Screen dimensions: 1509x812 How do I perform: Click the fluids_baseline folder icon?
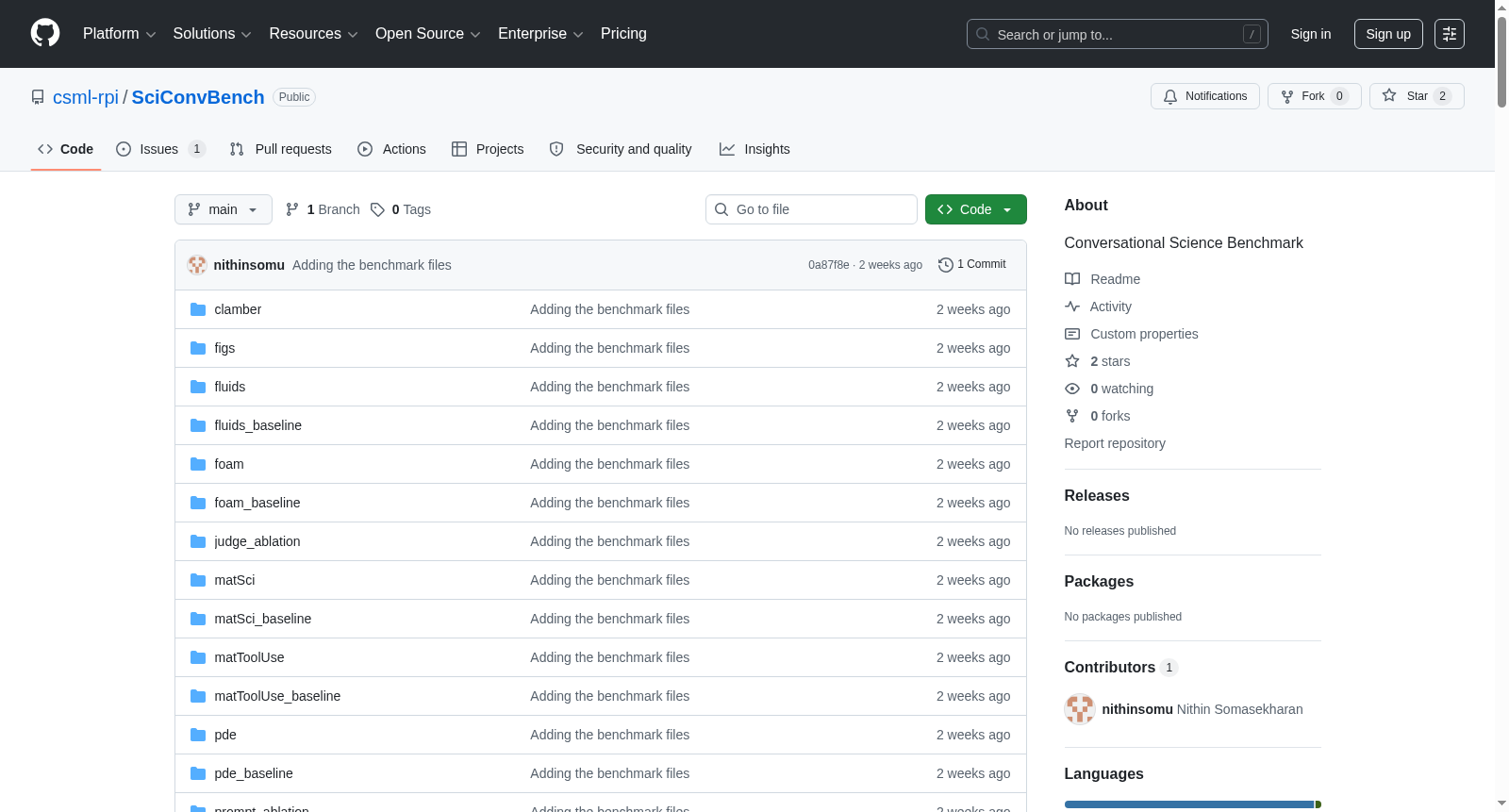(198, 425)
